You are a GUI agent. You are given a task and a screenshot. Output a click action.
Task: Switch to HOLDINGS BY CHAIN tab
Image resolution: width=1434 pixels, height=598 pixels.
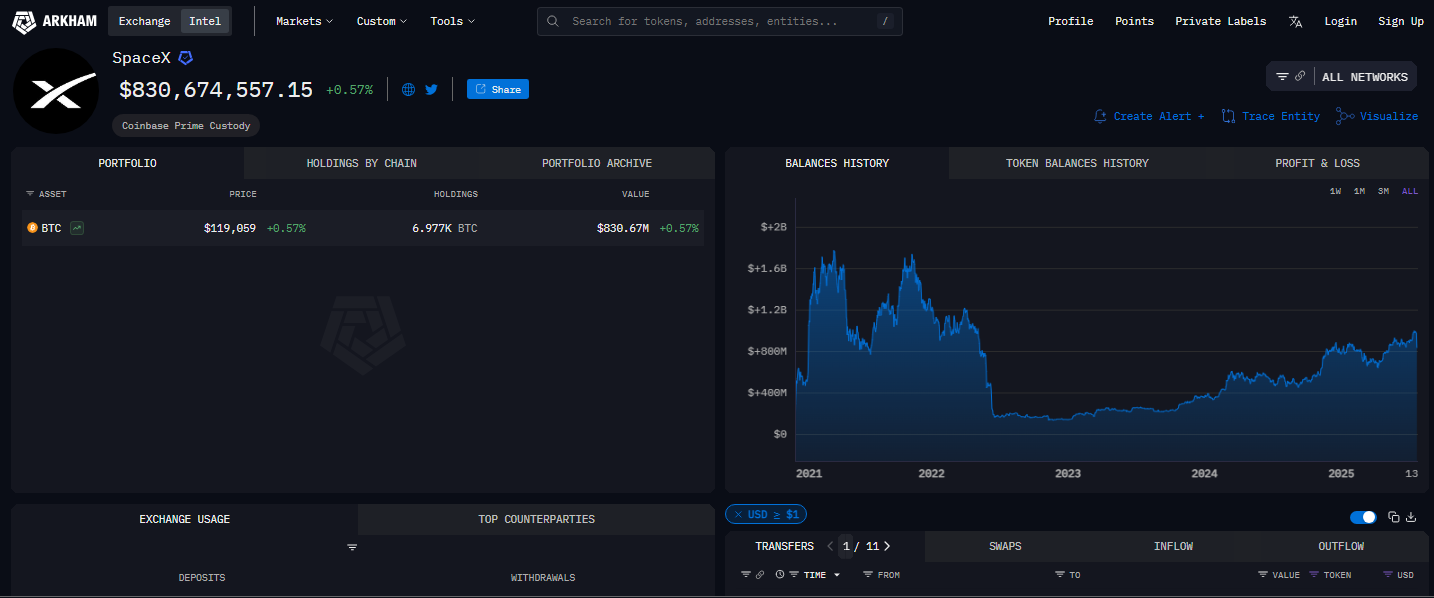tap(361, 163)
